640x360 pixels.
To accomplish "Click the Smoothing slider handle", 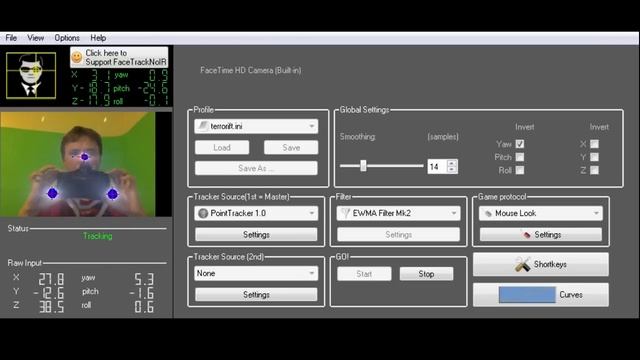I will coord(363,166).
